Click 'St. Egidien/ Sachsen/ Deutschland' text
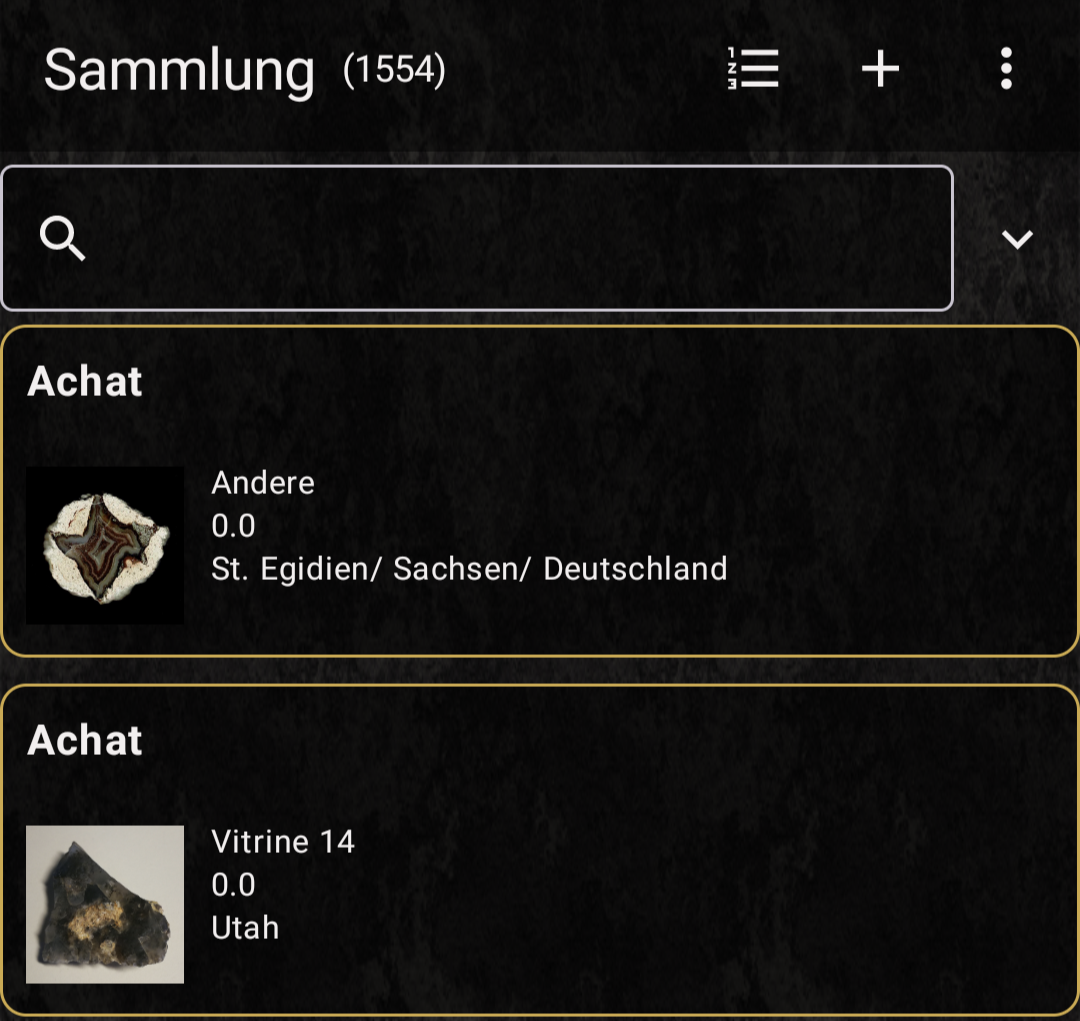Viewport: 1080px width, 1021px height. [x=469, y=569]
